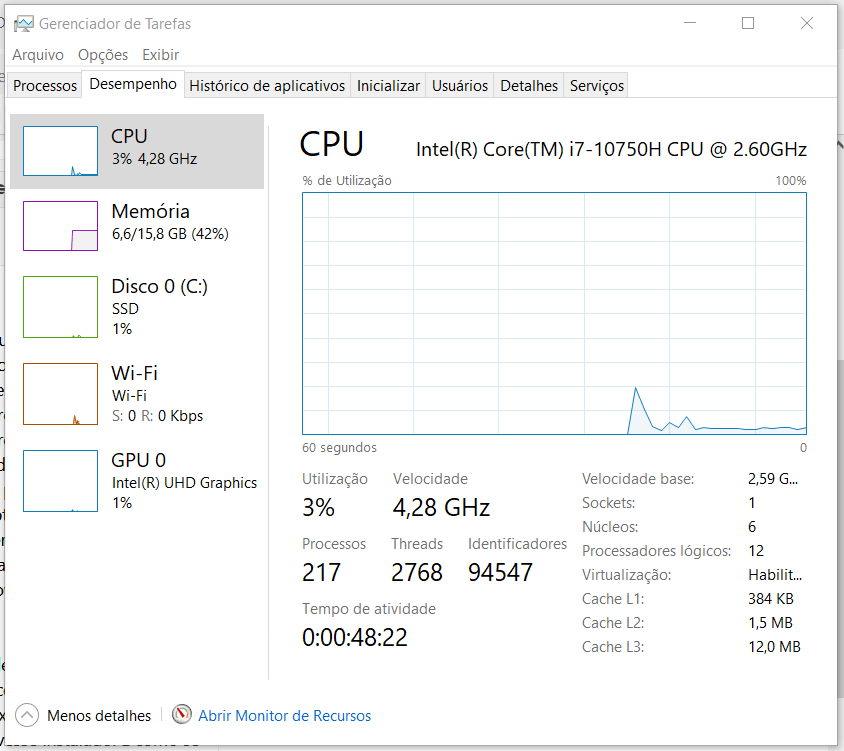
Task: Open the Arquivo menu
Action: pyautogui.click(x=38, y=55)
